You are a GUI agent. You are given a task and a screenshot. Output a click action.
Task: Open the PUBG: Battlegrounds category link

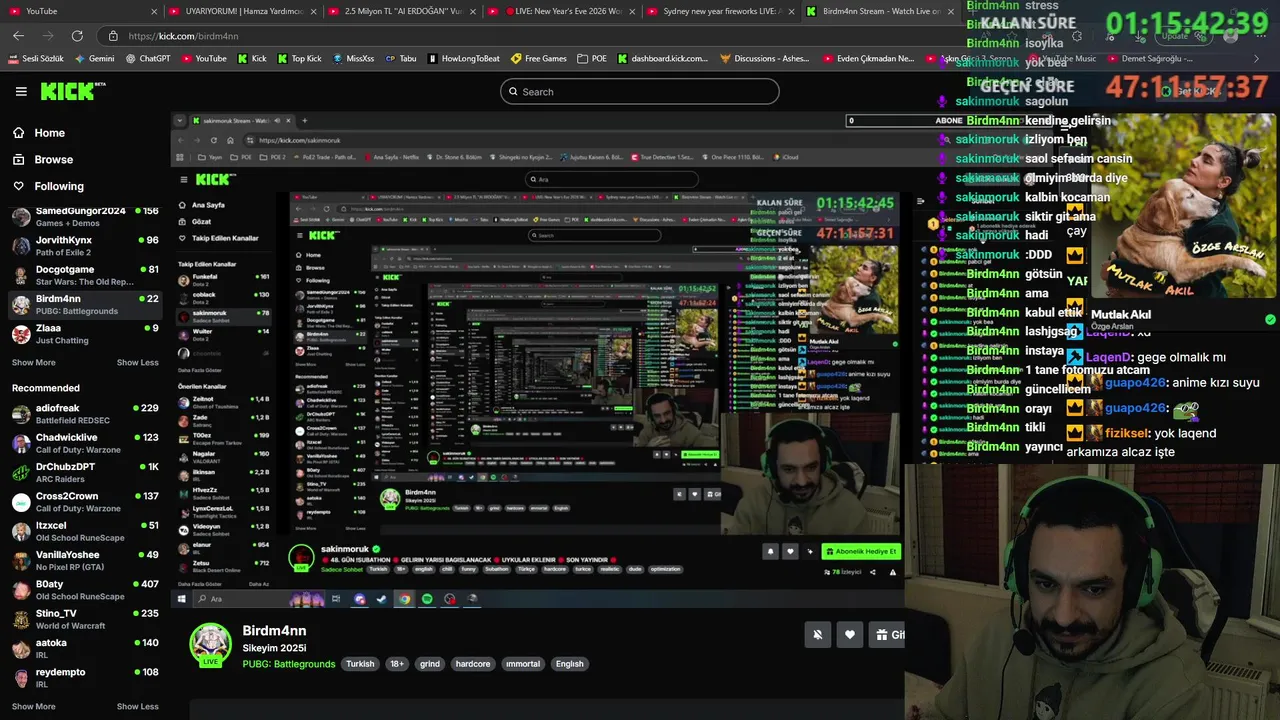pos(288,664)
